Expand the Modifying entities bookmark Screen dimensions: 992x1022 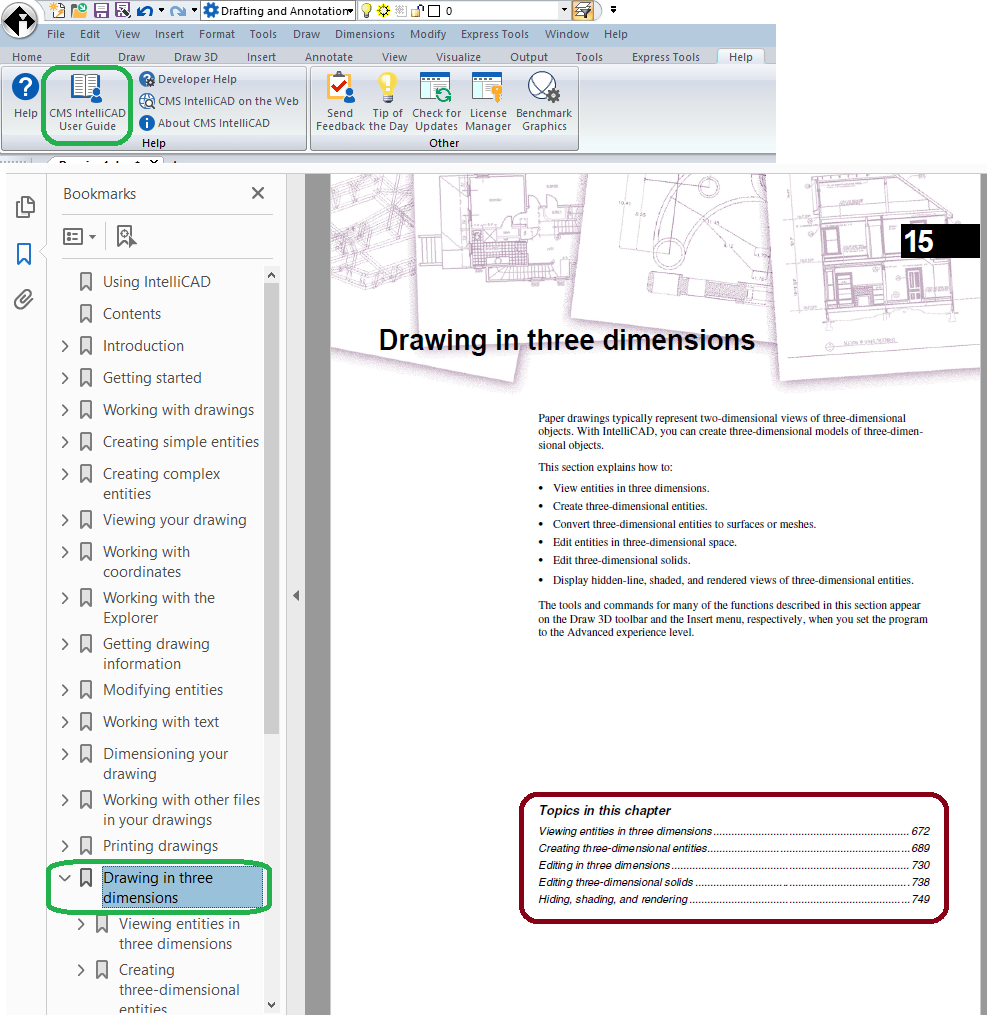(65, 690)
